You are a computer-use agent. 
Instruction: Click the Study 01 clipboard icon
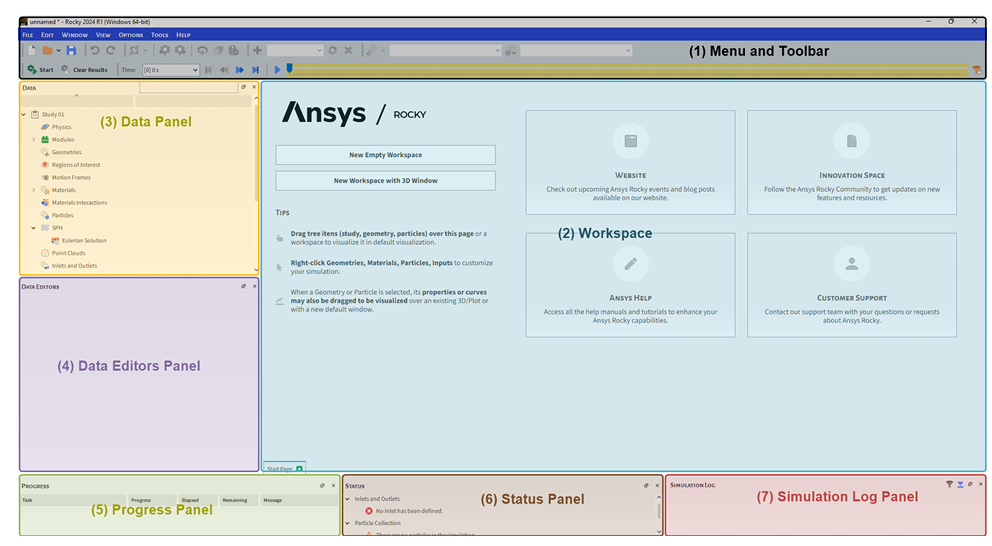pyautogui.click(x=35, y=115)
